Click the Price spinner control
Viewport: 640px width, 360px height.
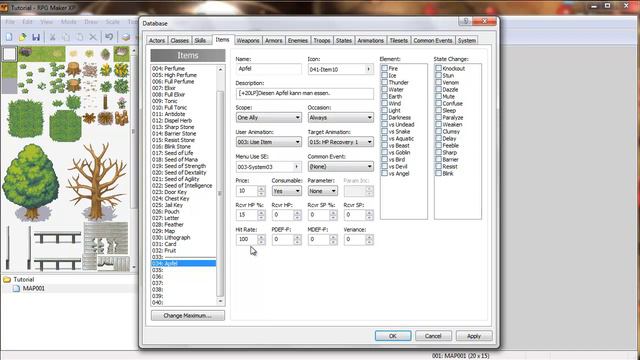coord(261,191)
